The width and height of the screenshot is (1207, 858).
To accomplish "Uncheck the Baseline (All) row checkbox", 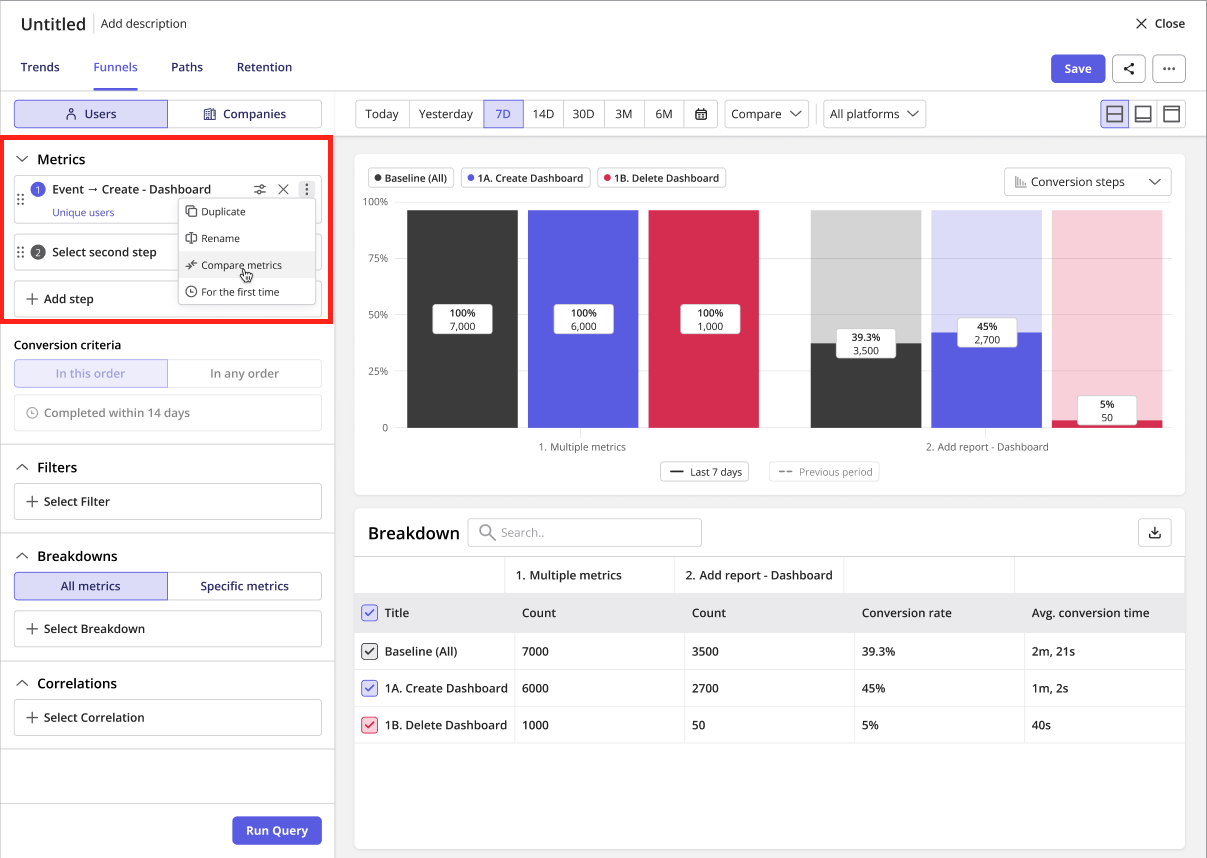I will point(369,651).
